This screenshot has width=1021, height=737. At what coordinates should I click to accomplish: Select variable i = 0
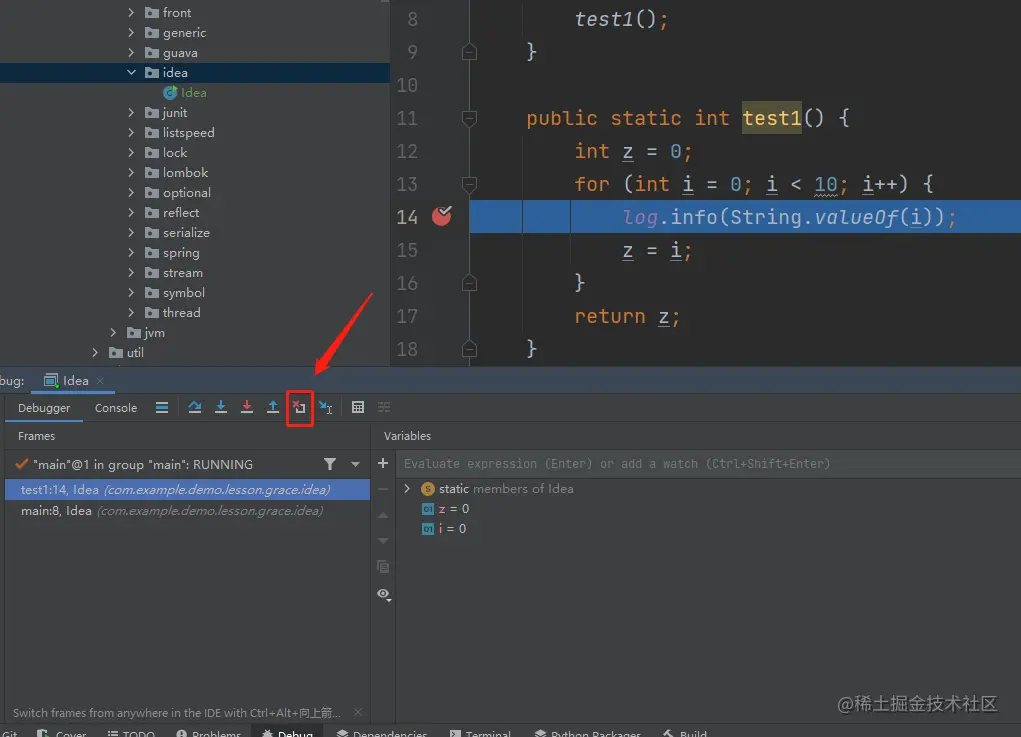click(444, 529)
